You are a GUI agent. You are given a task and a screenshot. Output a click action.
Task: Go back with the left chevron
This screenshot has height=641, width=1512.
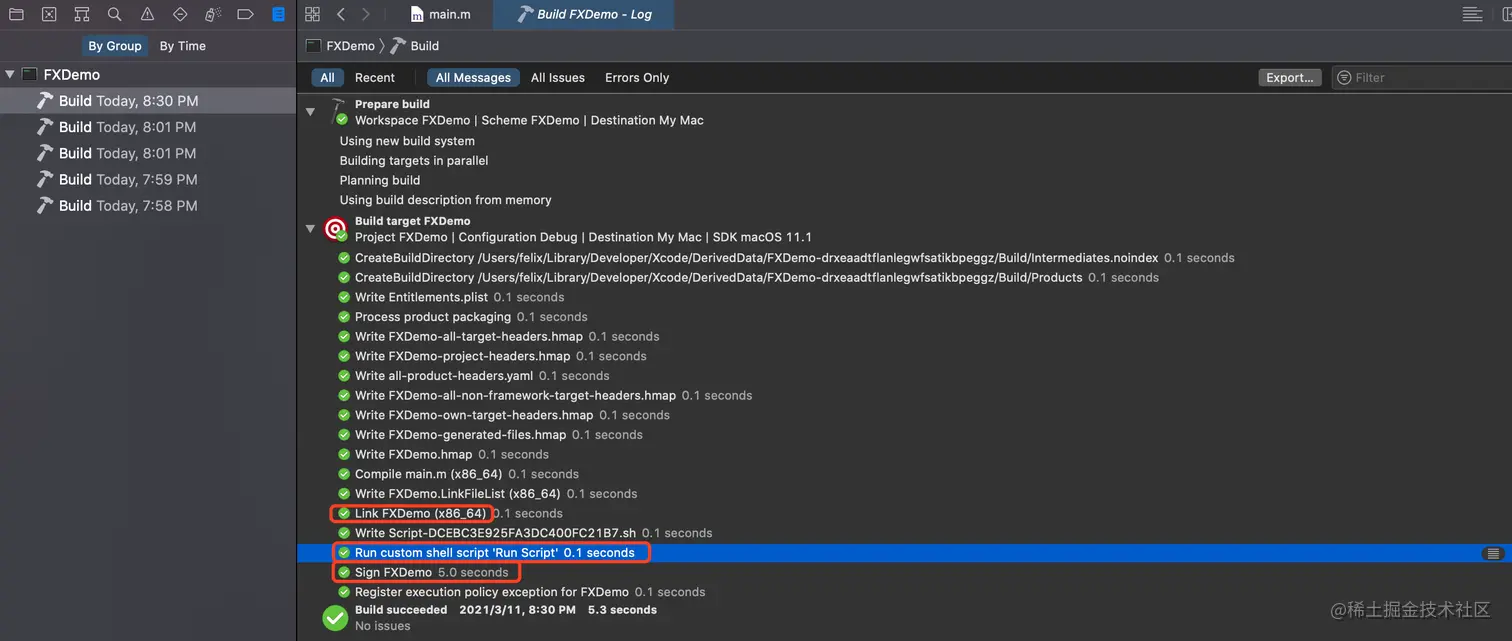click(341, 14)
